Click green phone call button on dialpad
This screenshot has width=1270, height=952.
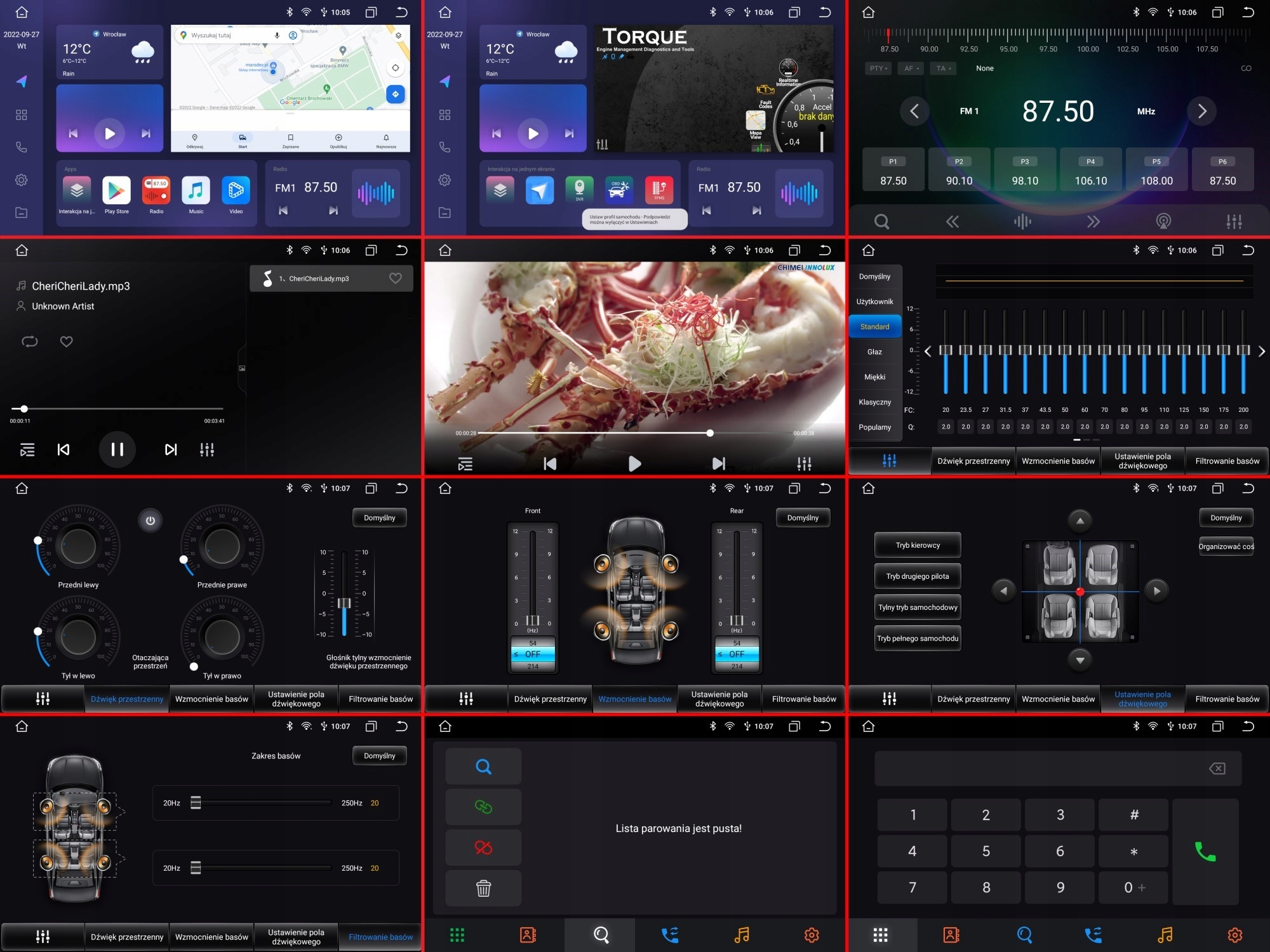coord(1205,851)
